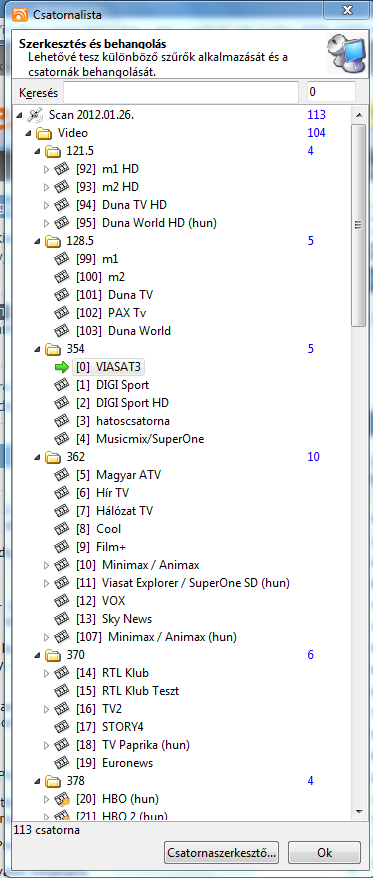Expand the Minimax / Animax [10] entry
This screenshot has width=373, height=878.
click(x=46, y=565)
